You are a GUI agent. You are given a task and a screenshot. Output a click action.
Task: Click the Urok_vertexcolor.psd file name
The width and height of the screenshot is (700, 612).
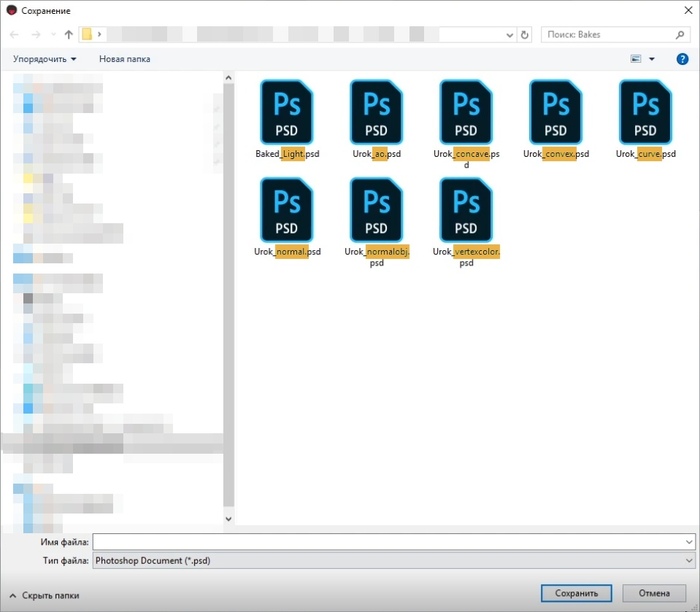pyautogui.click(x=466, y=257)
